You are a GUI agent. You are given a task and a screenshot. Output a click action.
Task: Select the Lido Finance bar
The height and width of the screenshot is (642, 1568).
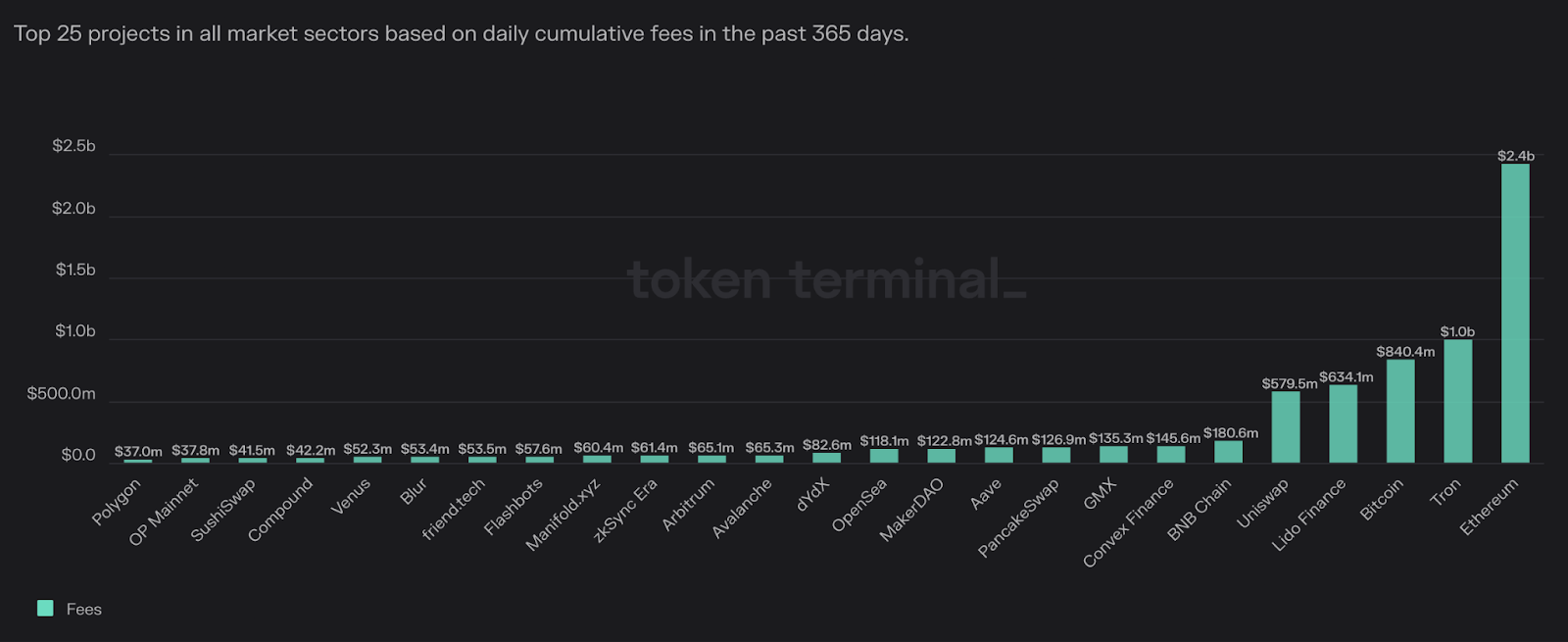(1344, 423)
